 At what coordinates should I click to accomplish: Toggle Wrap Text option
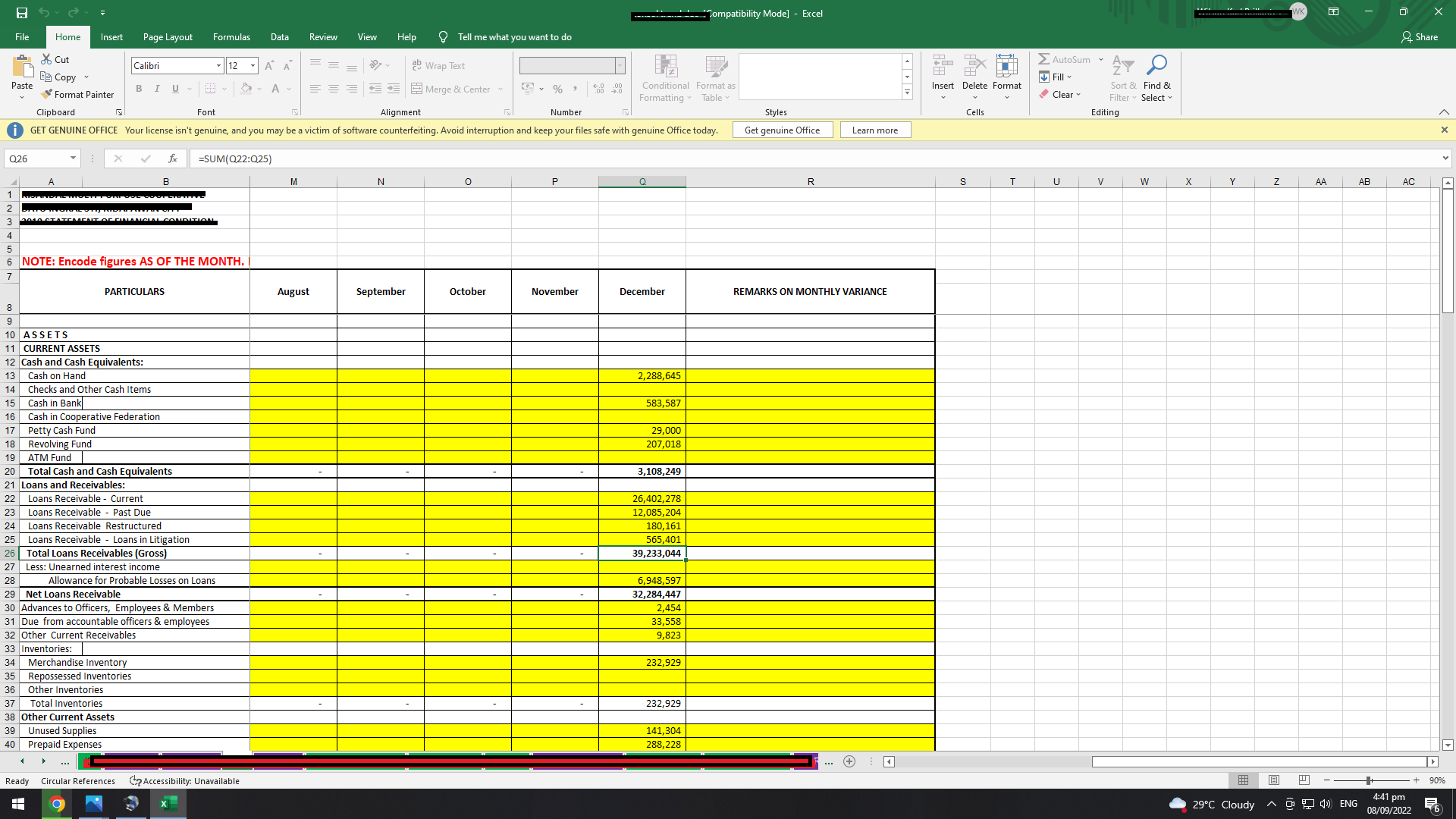[438, 66]
